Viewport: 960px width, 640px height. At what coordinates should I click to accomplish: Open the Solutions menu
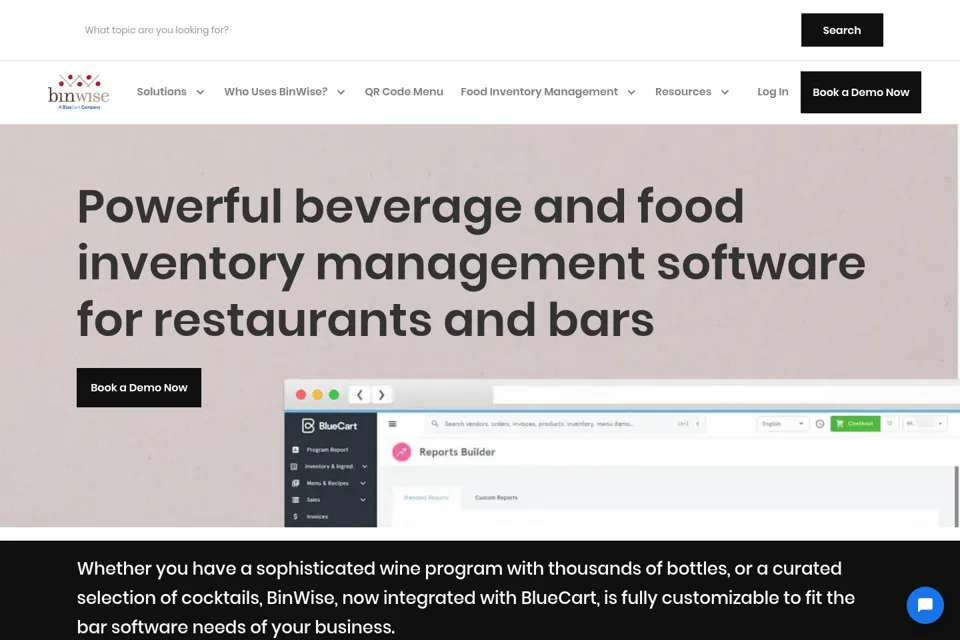[x=162, y=92]
